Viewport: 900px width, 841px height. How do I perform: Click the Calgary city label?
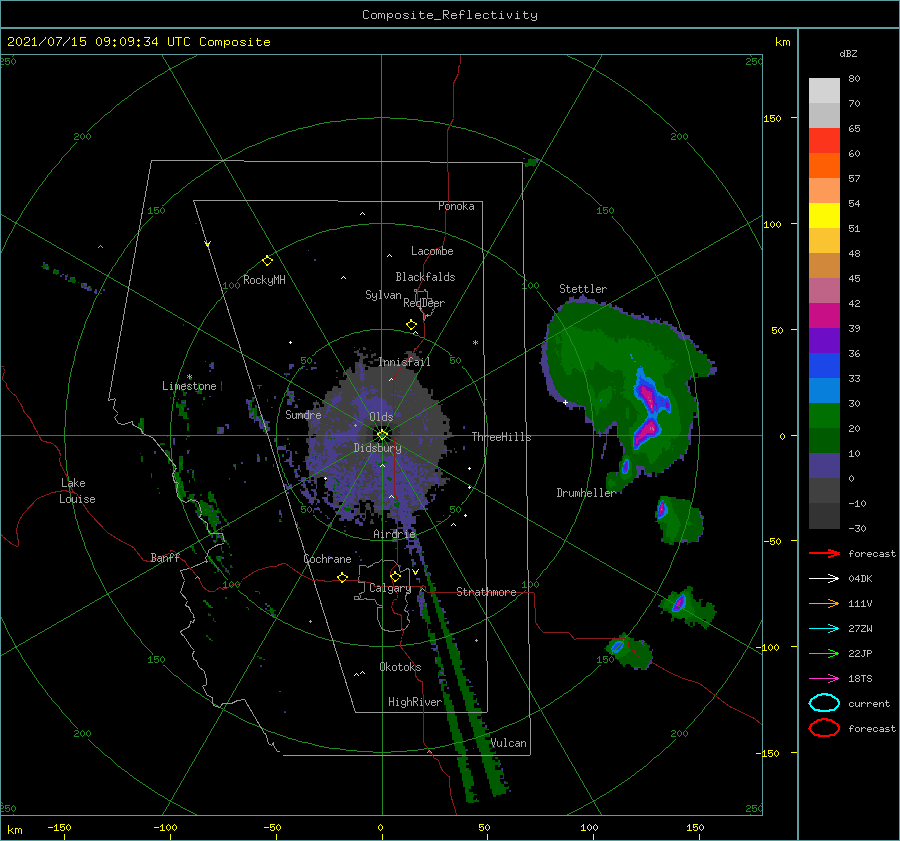click(390, 588)
